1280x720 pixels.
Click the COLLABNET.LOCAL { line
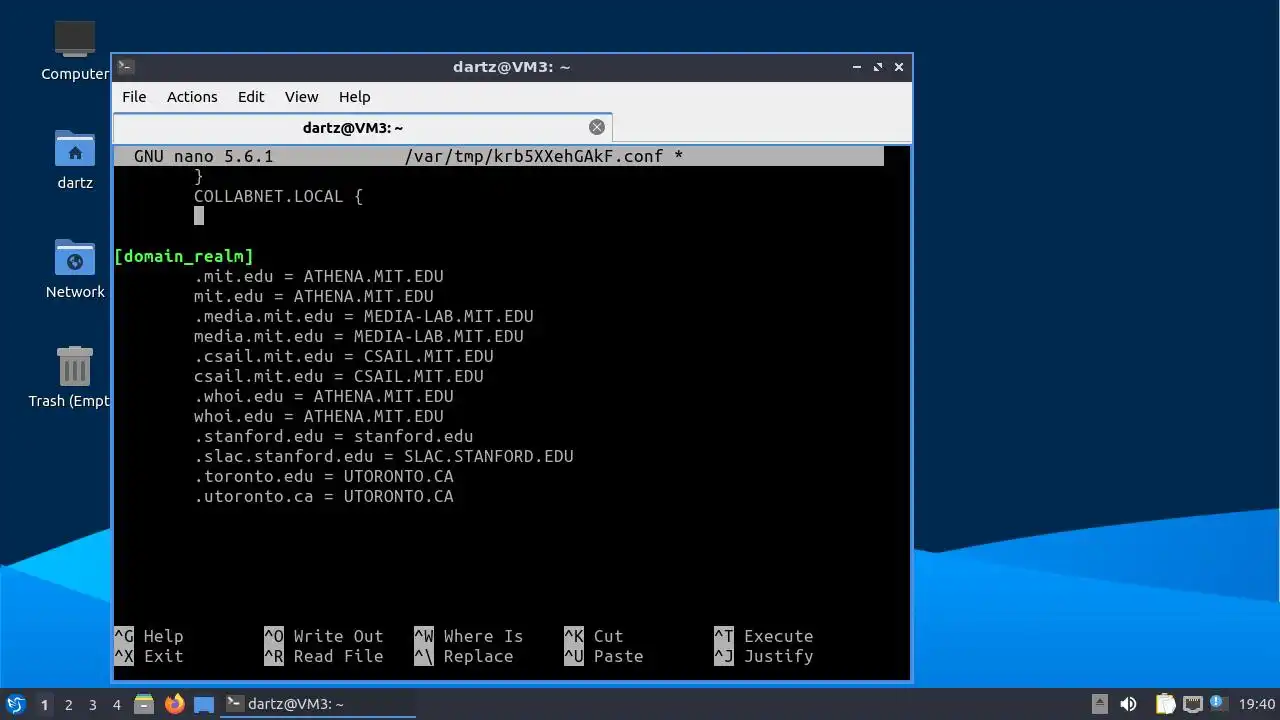point(278,196)
